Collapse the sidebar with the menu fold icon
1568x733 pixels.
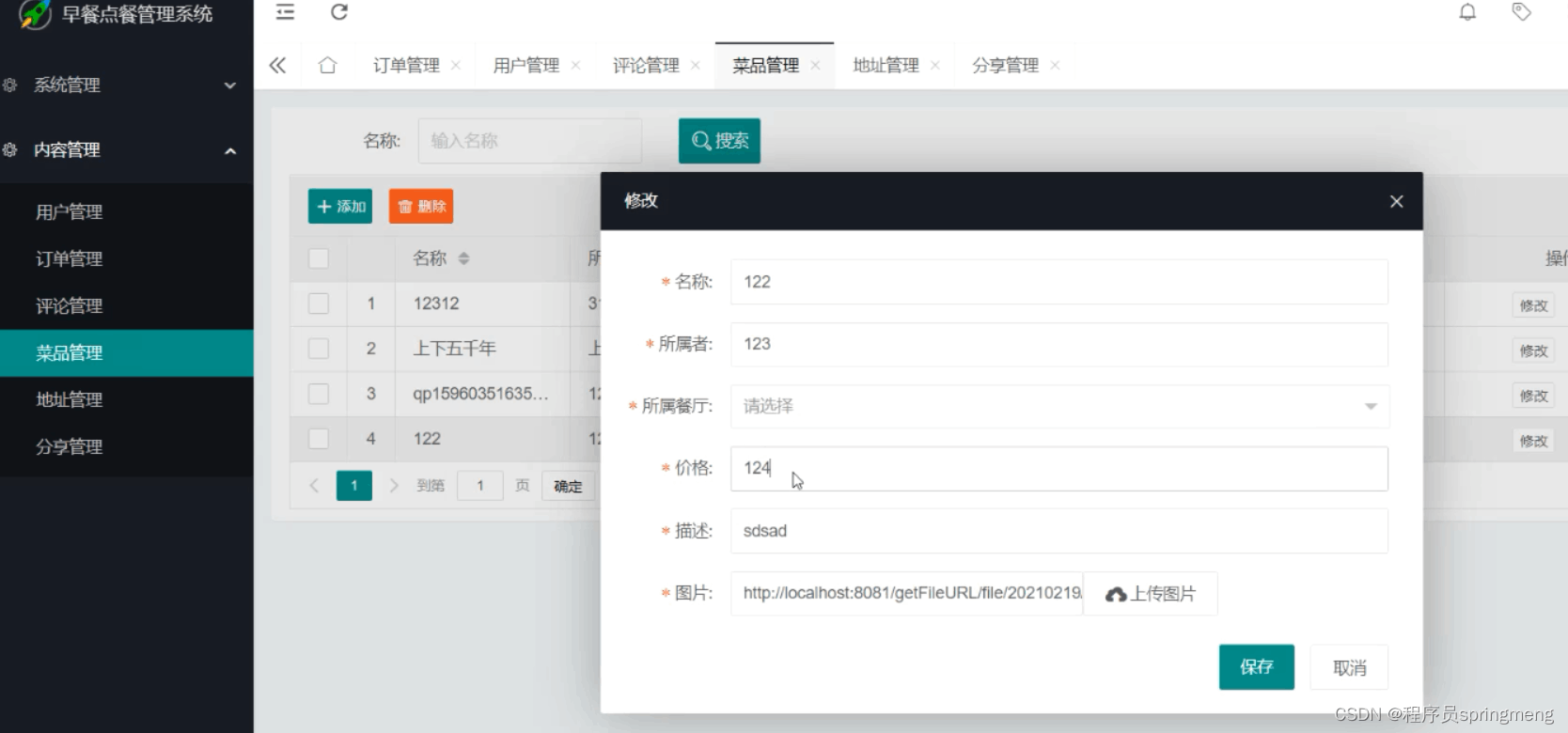tap(285, 12)
